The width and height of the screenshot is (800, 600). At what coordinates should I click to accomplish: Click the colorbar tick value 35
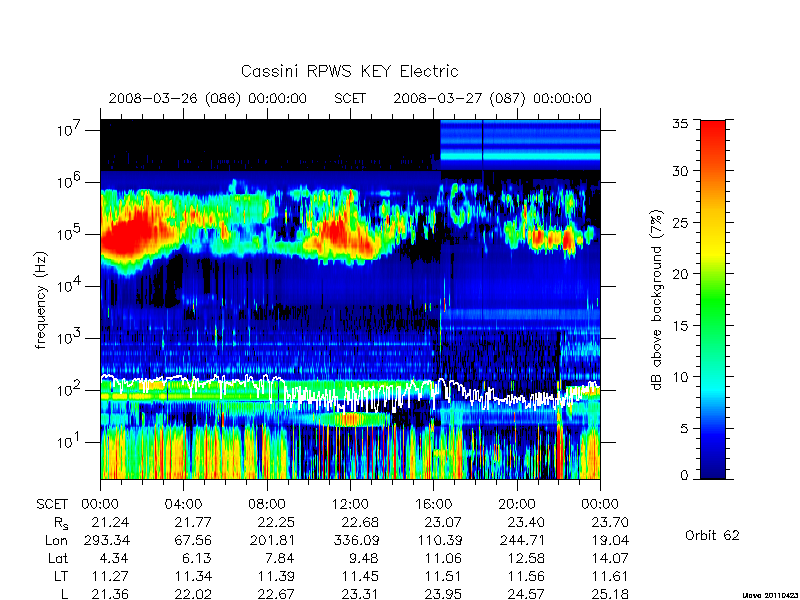681,123
